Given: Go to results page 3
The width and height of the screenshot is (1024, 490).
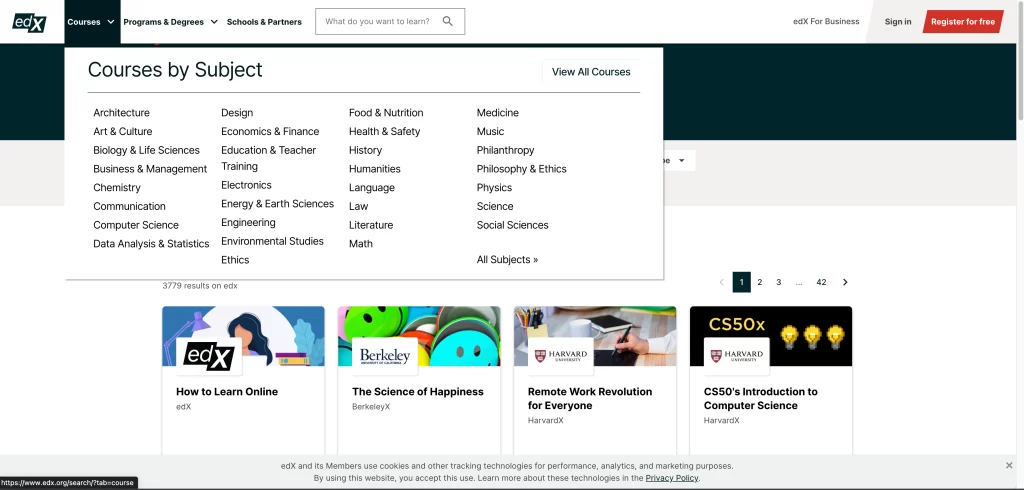Looking at the screenshot, I should (x=778, y=282).
